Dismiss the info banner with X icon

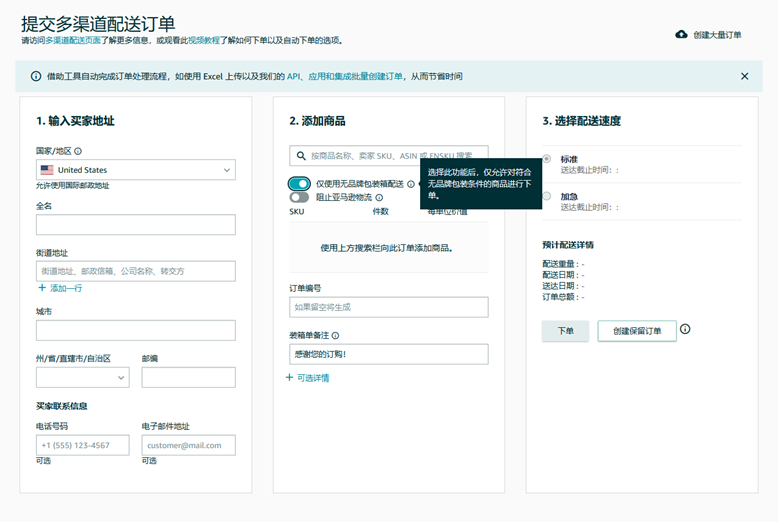point(744,76)
